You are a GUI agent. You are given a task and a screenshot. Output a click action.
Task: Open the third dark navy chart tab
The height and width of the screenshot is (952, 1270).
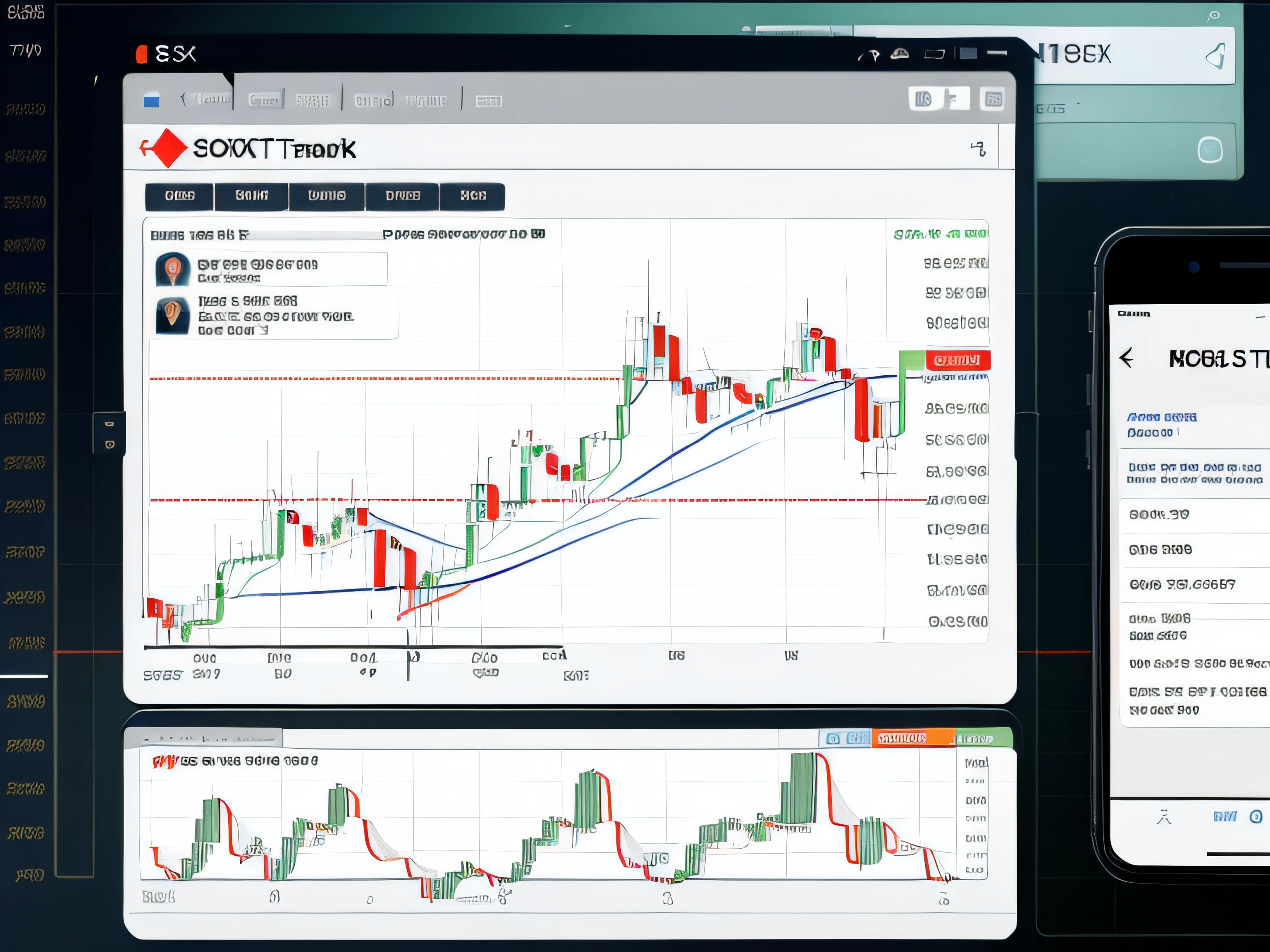click(x=327, y=196)
